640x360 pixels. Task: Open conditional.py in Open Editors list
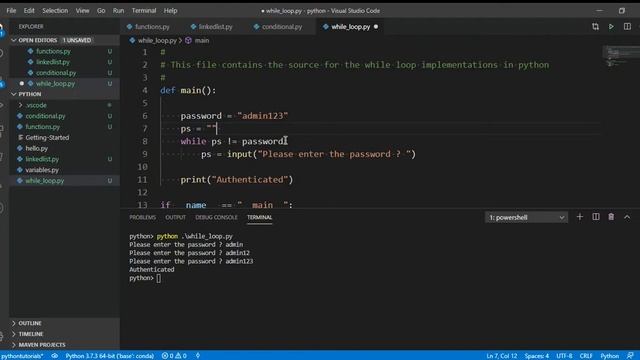pyautogui.click(x=56, y=73)
